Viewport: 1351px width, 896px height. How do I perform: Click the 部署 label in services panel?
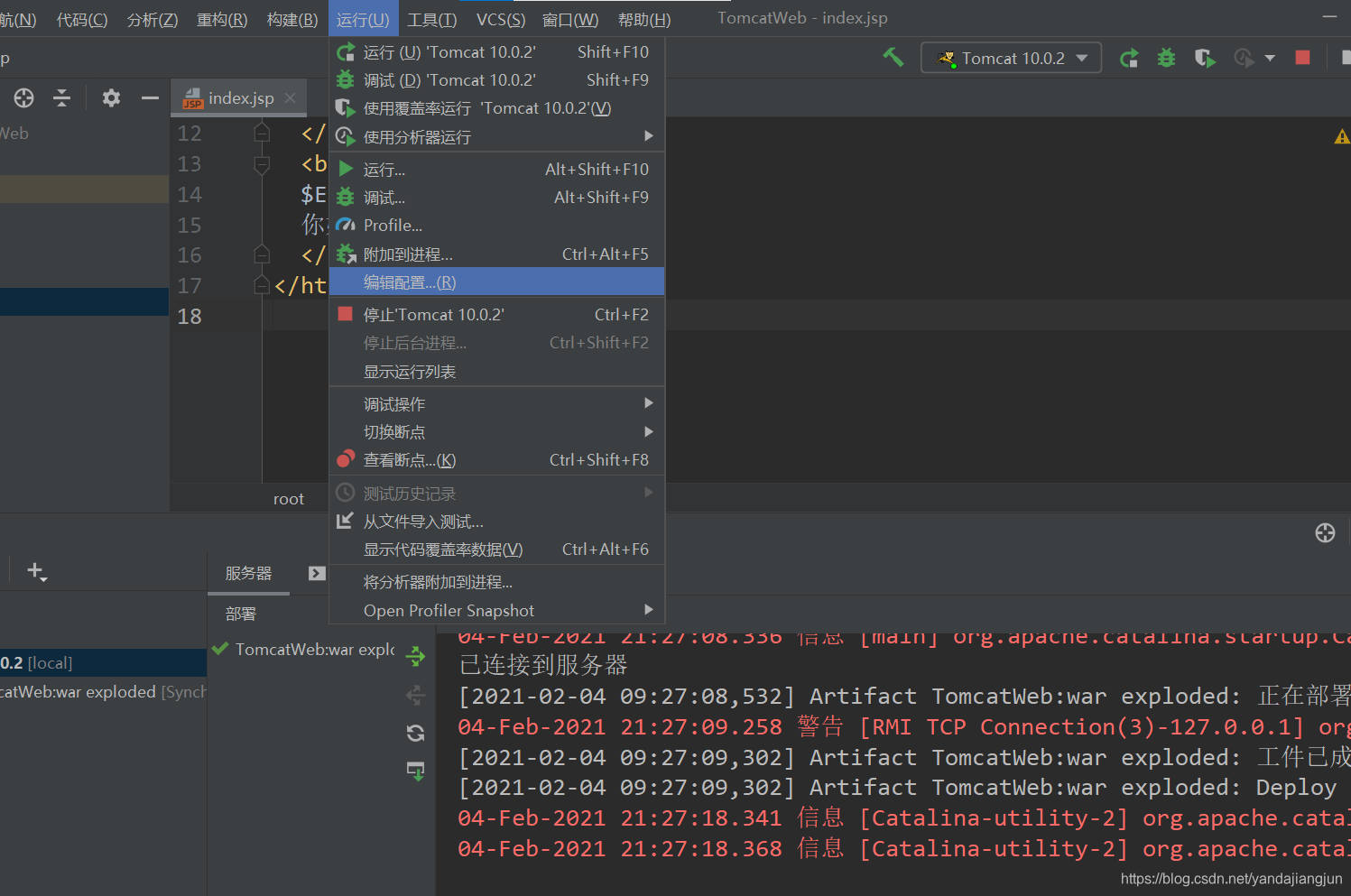241,614
